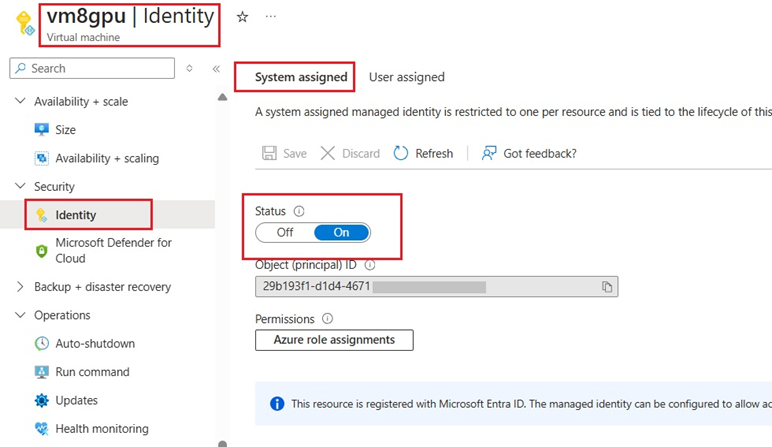Viewport: 772px width, 447px height.
Task: Click the Health monitoring heart icon
Action: click(42, 429)
